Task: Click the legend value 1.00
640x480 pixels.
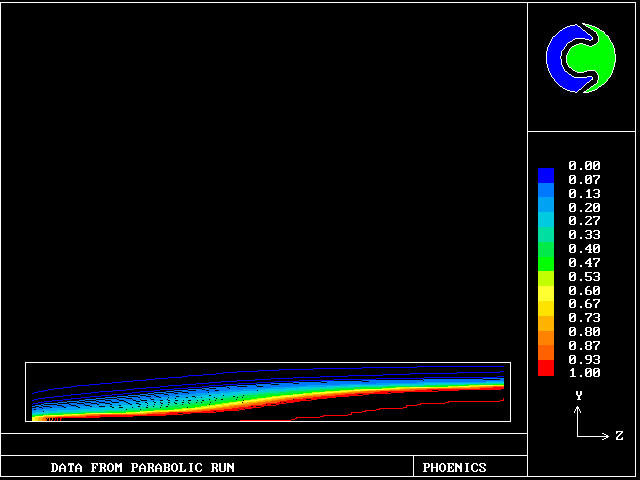Action: (584, 373)
